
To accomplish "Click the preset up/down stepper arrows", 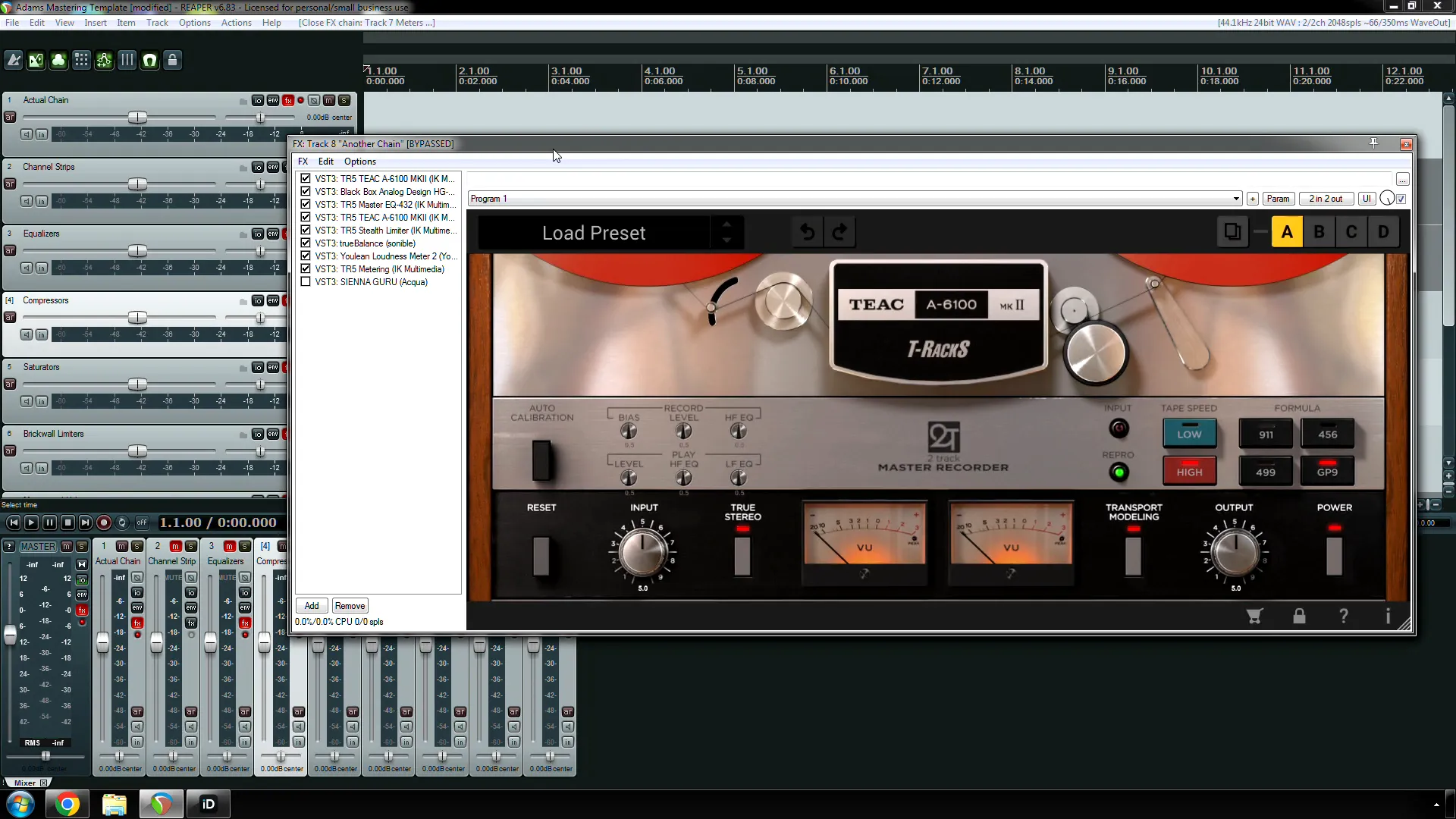I will [726, 232].
